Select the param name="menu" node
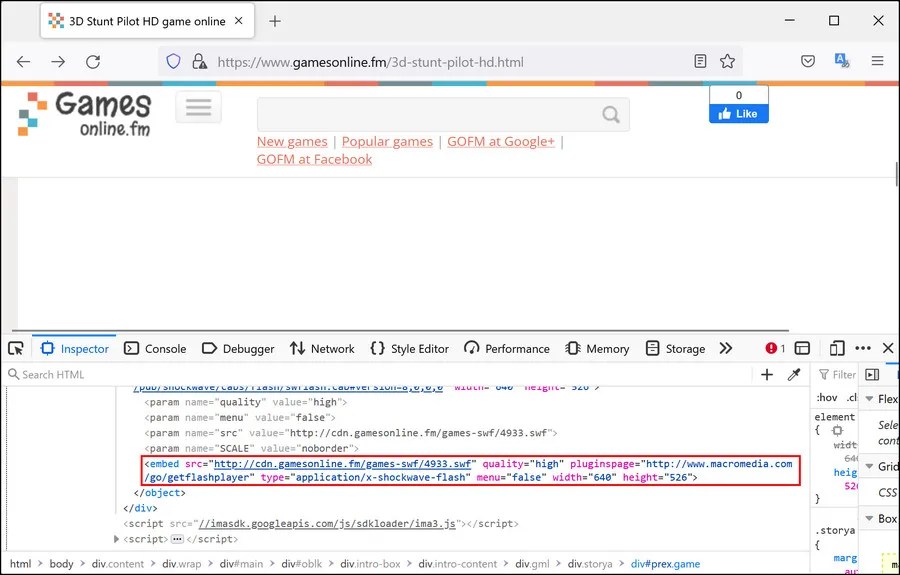 (x=240, y=418)
